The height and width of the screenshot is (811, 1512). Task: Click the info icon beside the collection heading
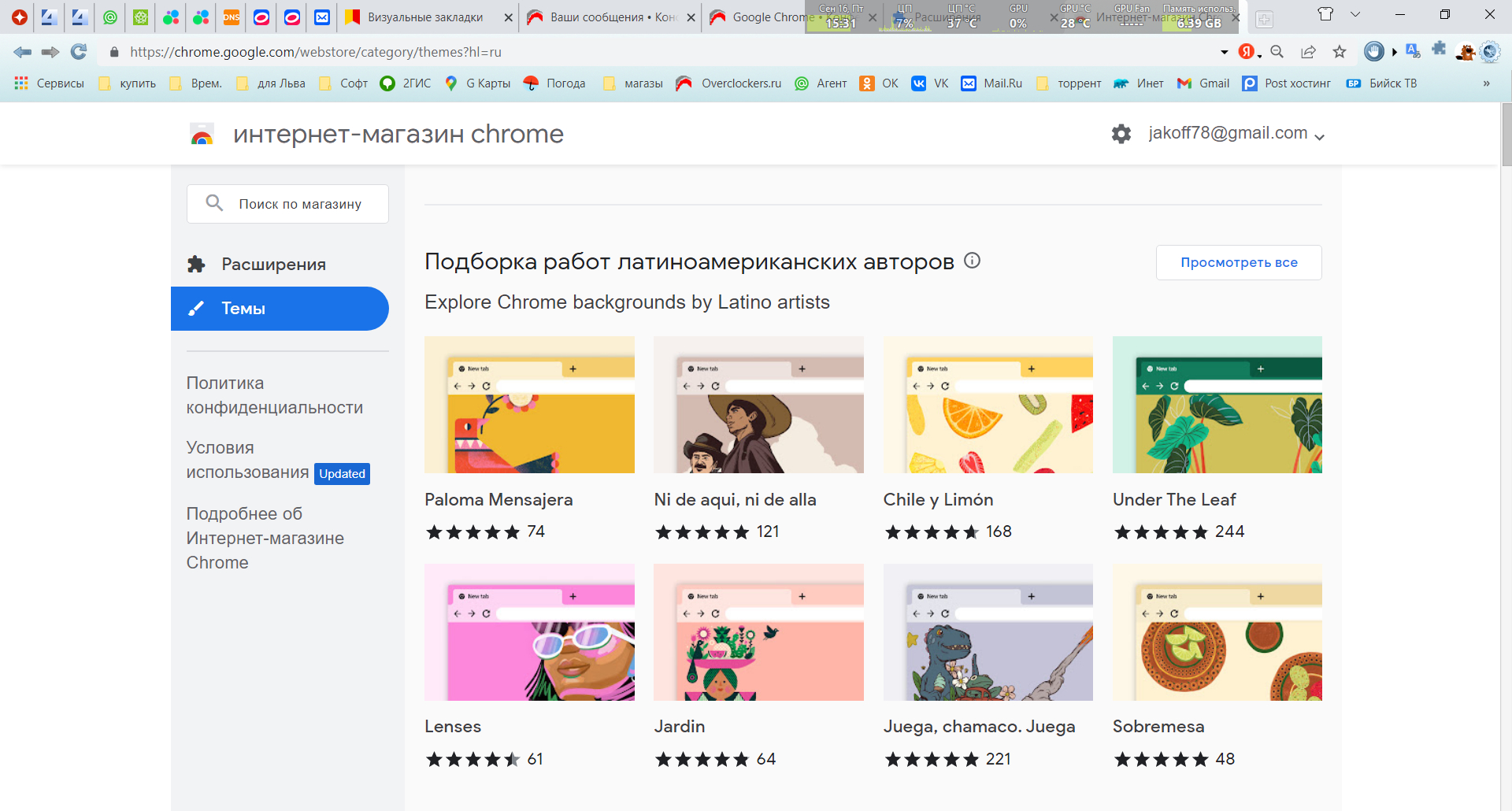tap(973, 261)
